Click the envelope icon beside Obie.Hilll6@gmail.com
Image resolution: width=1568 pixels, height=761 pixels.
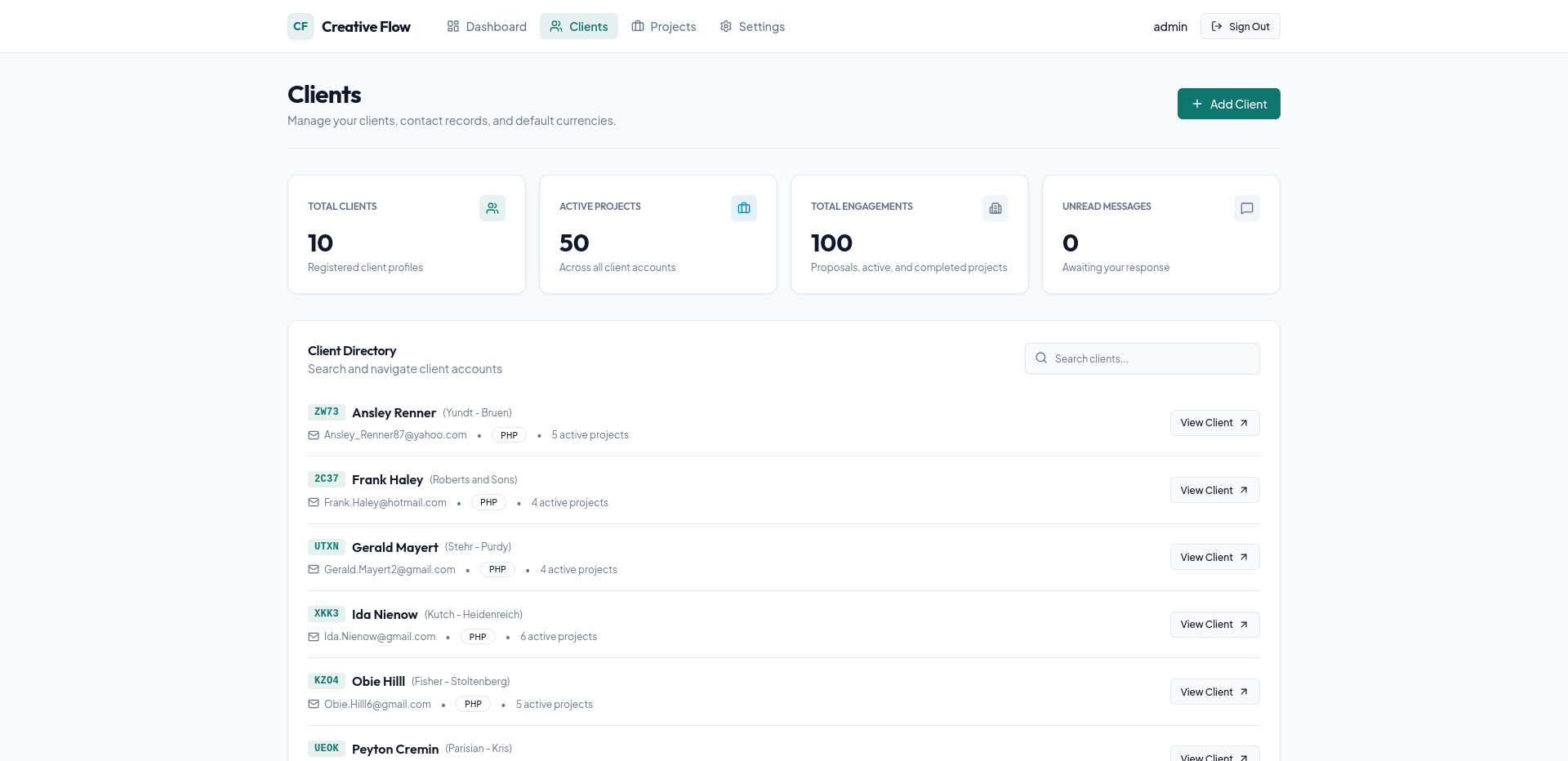314,704
